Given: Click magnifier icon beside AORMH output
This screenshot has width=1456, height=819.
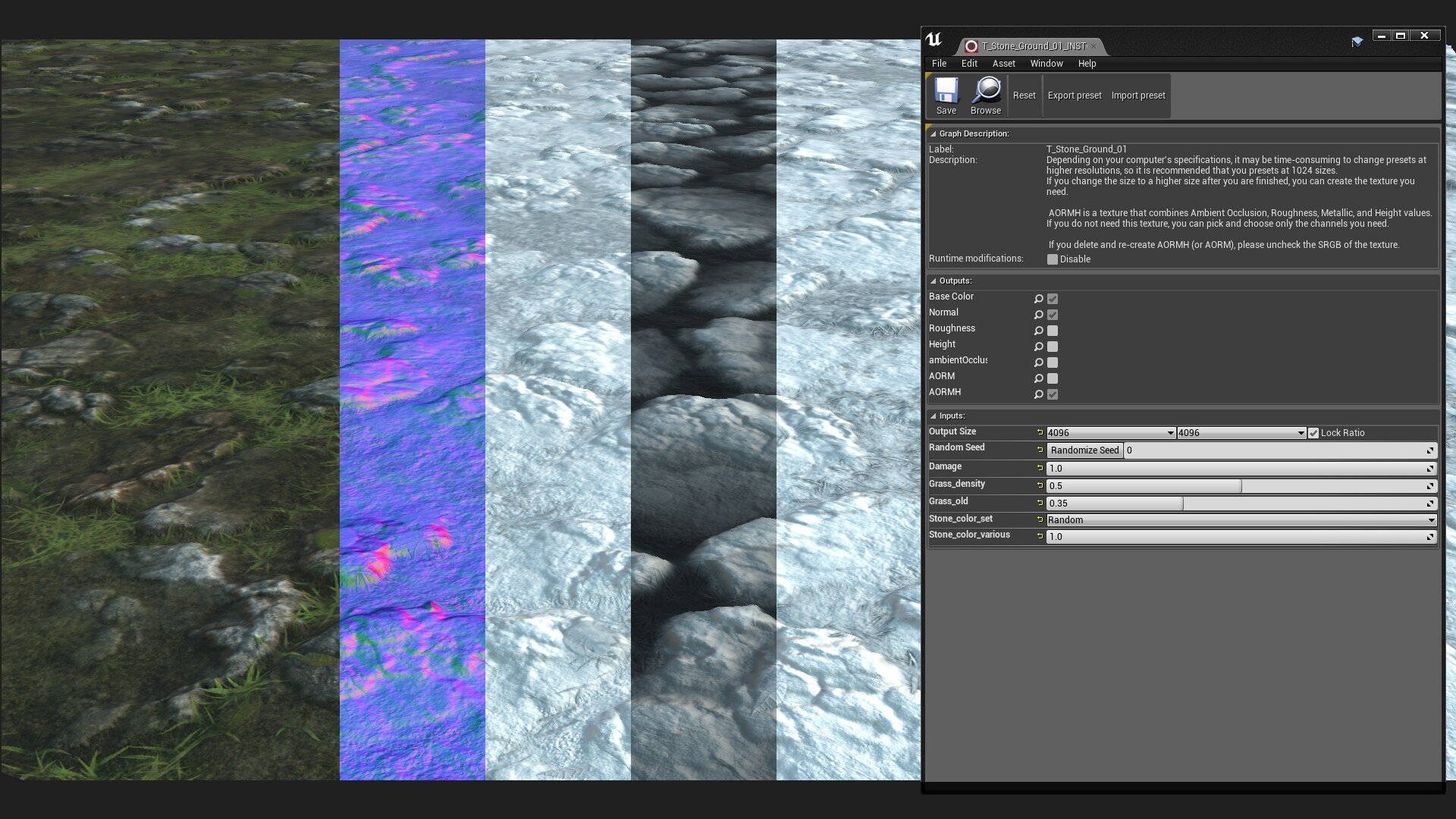Looking at the screenshot, I should coord(1038,394).
